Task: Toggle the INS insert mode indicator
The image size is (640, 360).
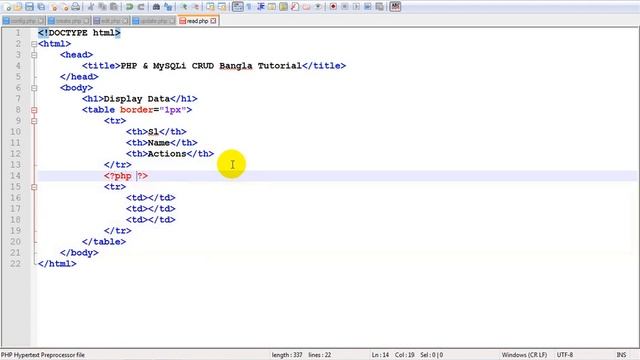Action: tap(621, 355)
